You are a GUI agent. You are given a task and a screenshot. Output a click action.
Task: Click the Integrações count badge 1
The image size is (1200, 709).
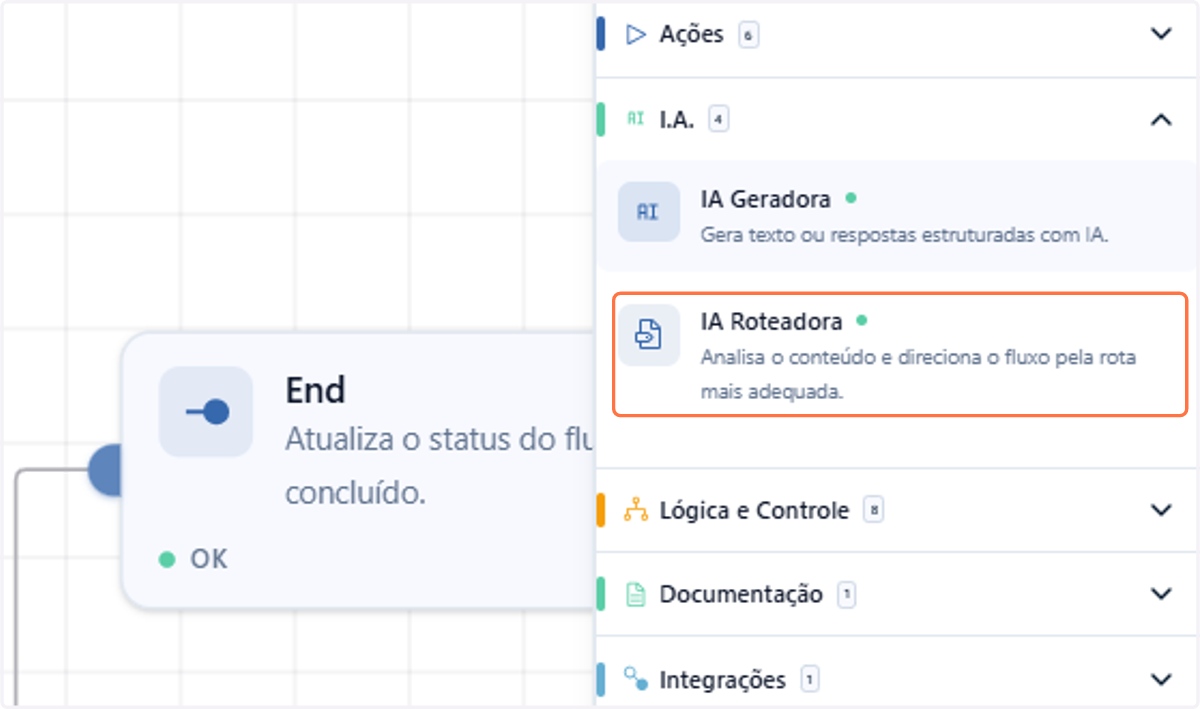810,681
